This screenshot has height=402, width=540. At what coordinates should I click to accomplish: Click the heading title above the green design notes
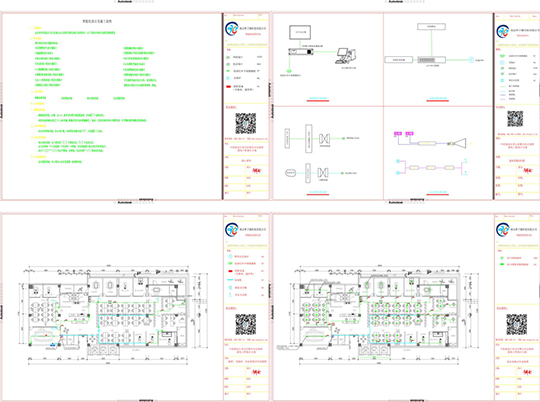tap(97, 21)
